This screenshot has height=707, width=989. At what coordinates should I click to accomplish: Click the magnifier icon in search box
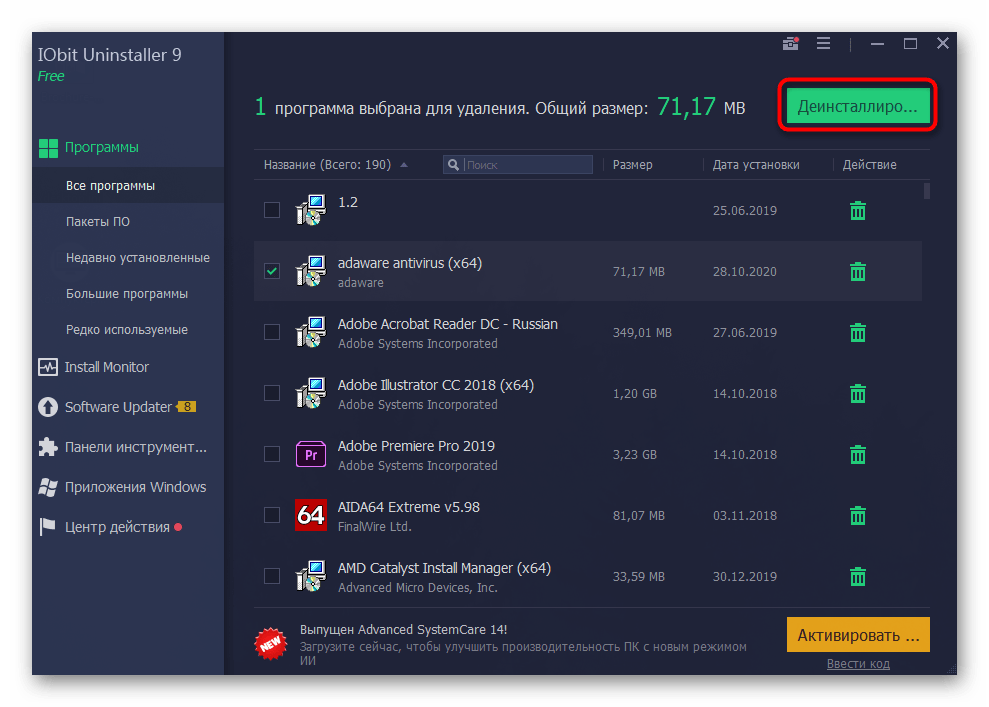click(453, 165)
